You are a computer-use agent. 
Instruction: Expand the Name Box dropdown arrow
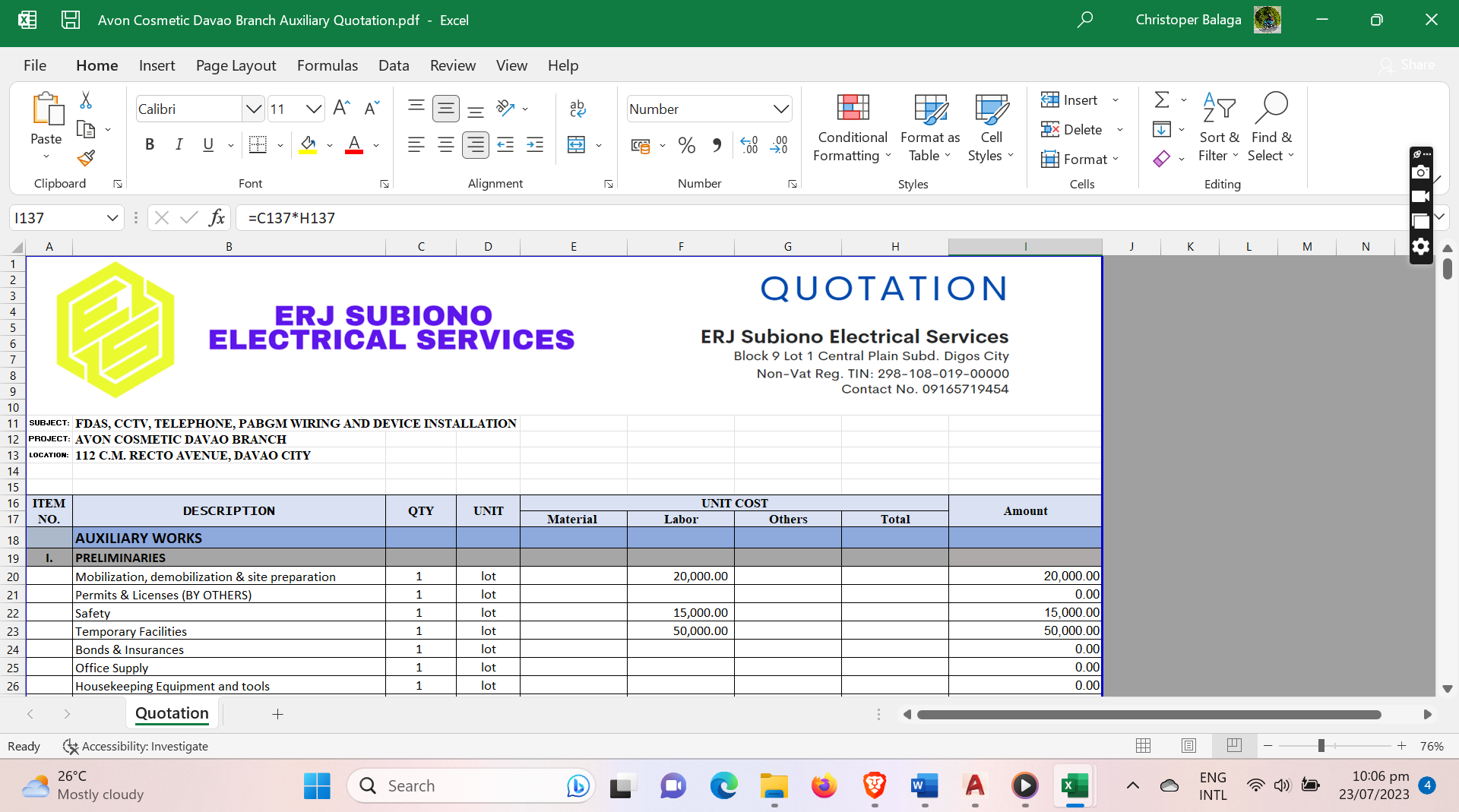pyautogui.click(x=112, y=218)
